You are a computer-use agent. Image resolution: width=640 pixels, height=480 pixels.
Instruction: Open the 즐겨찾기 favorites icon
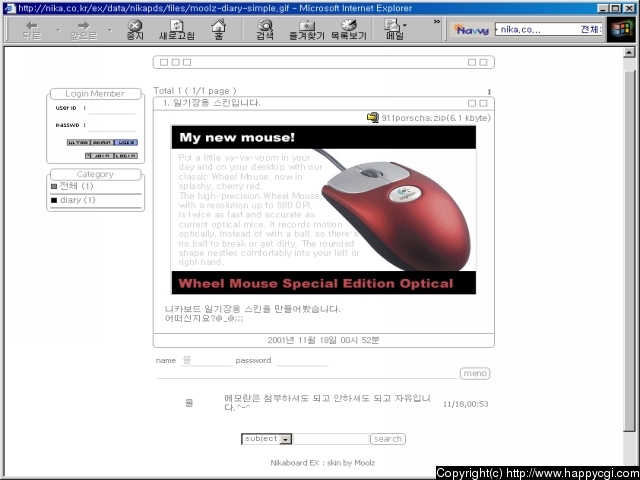click(x=307, y=31)
